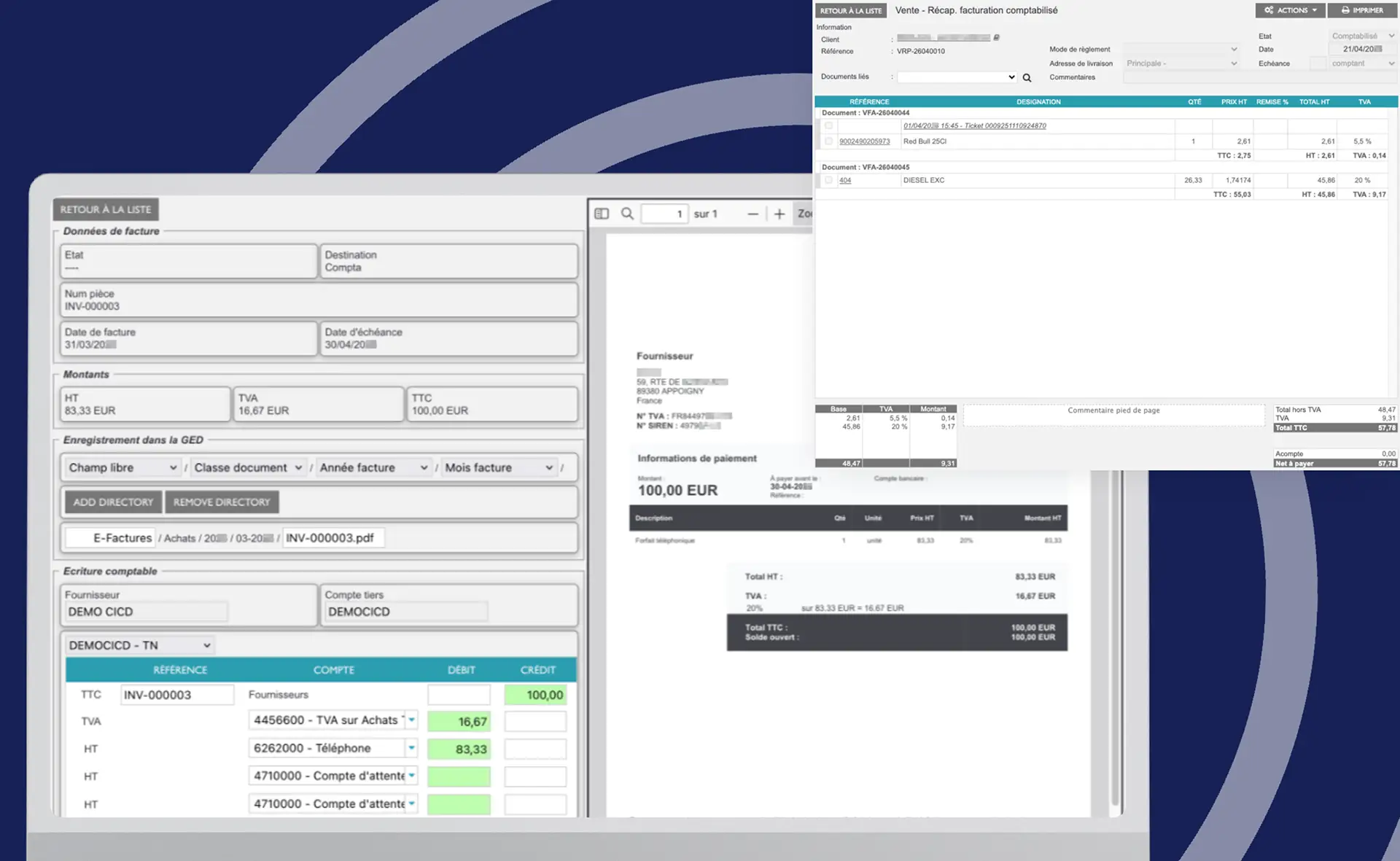
Task: Open the Mois facture dropdown menu
Action: pos(499,467)
